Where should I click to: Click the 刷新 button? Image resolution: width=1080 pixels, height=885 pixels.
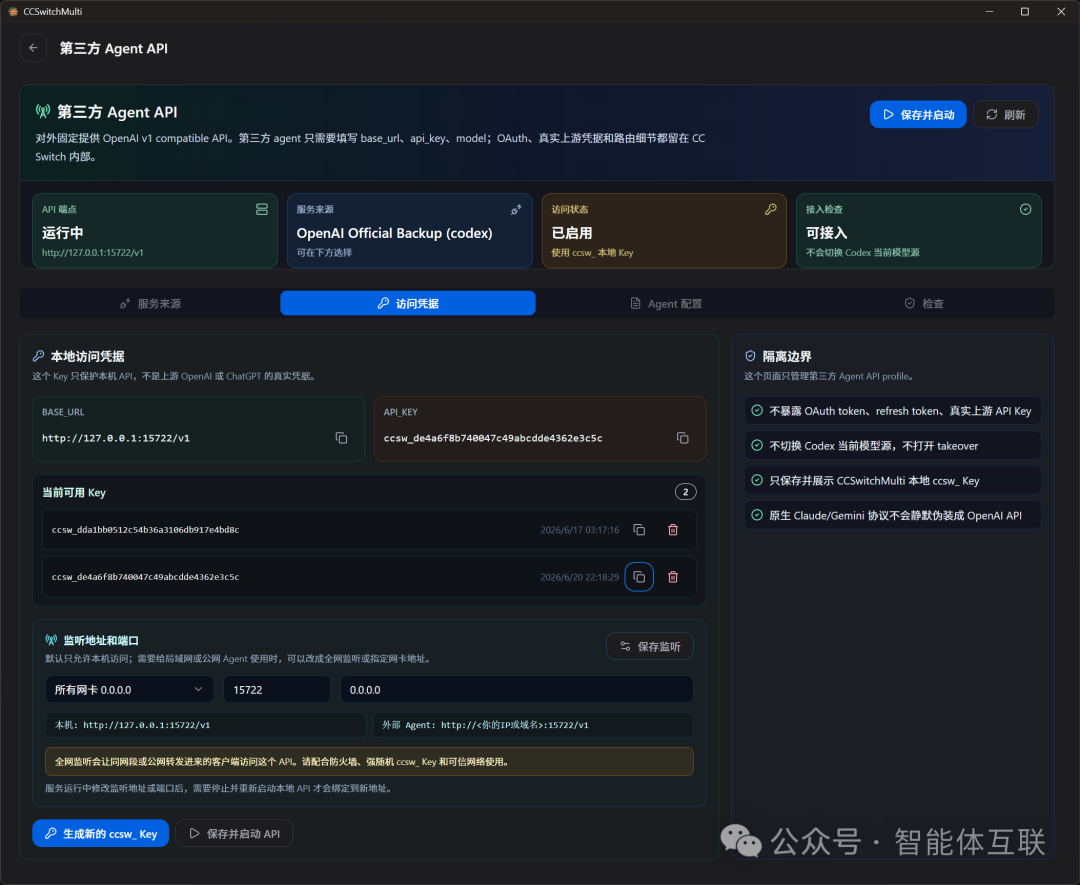[1006, 114]
